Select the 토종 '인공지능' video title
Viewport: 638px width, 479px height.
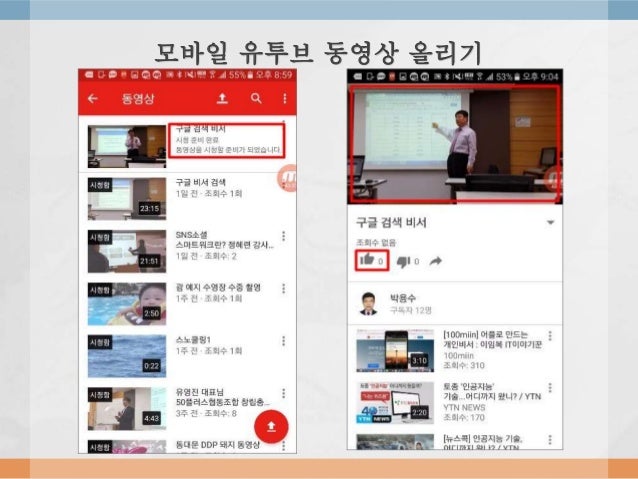(492, 391)
